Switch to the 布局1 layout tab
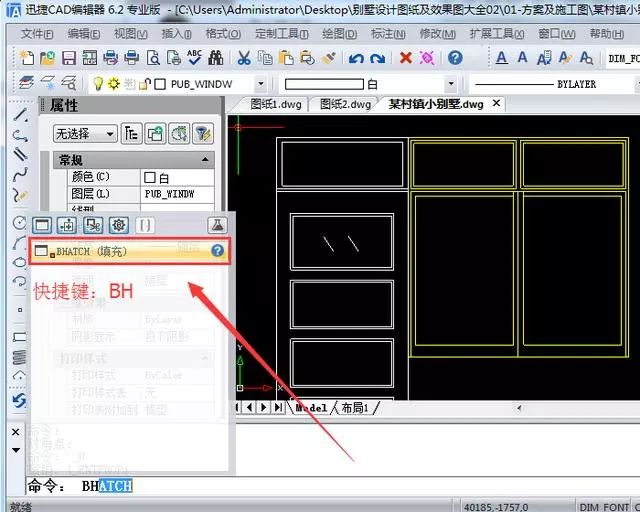Image resolution: width=640 pixels, height=512 pixels. 354,407
